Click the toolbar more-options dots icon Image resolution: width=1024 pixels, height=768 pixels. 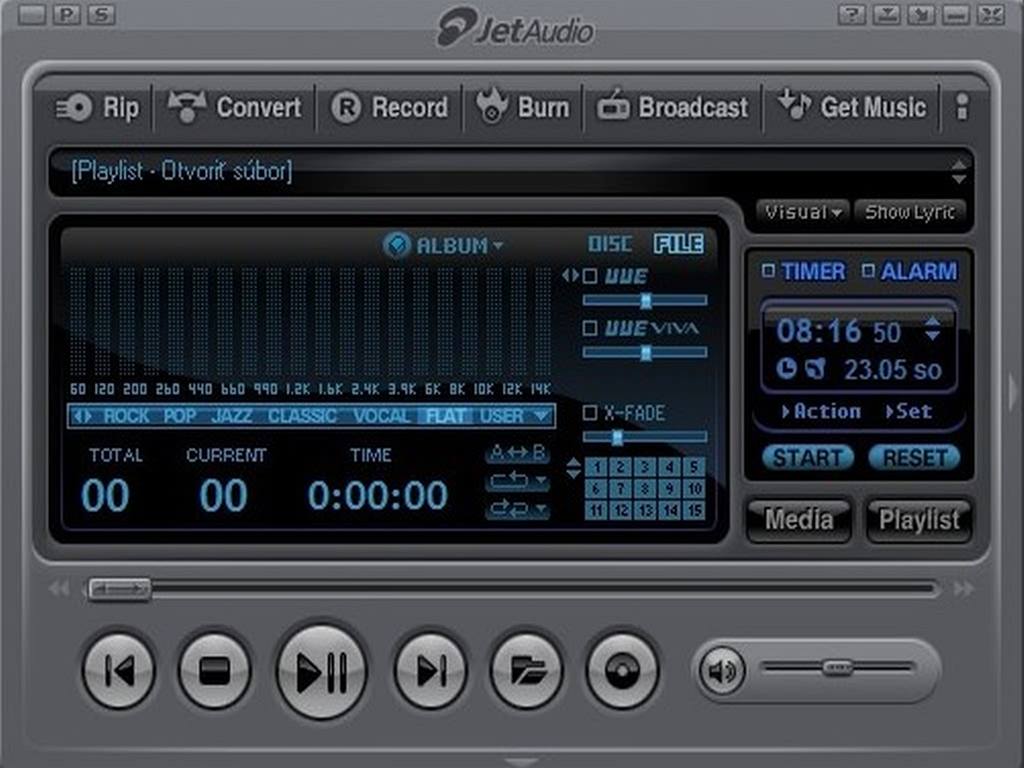click(x=962, y=107)
